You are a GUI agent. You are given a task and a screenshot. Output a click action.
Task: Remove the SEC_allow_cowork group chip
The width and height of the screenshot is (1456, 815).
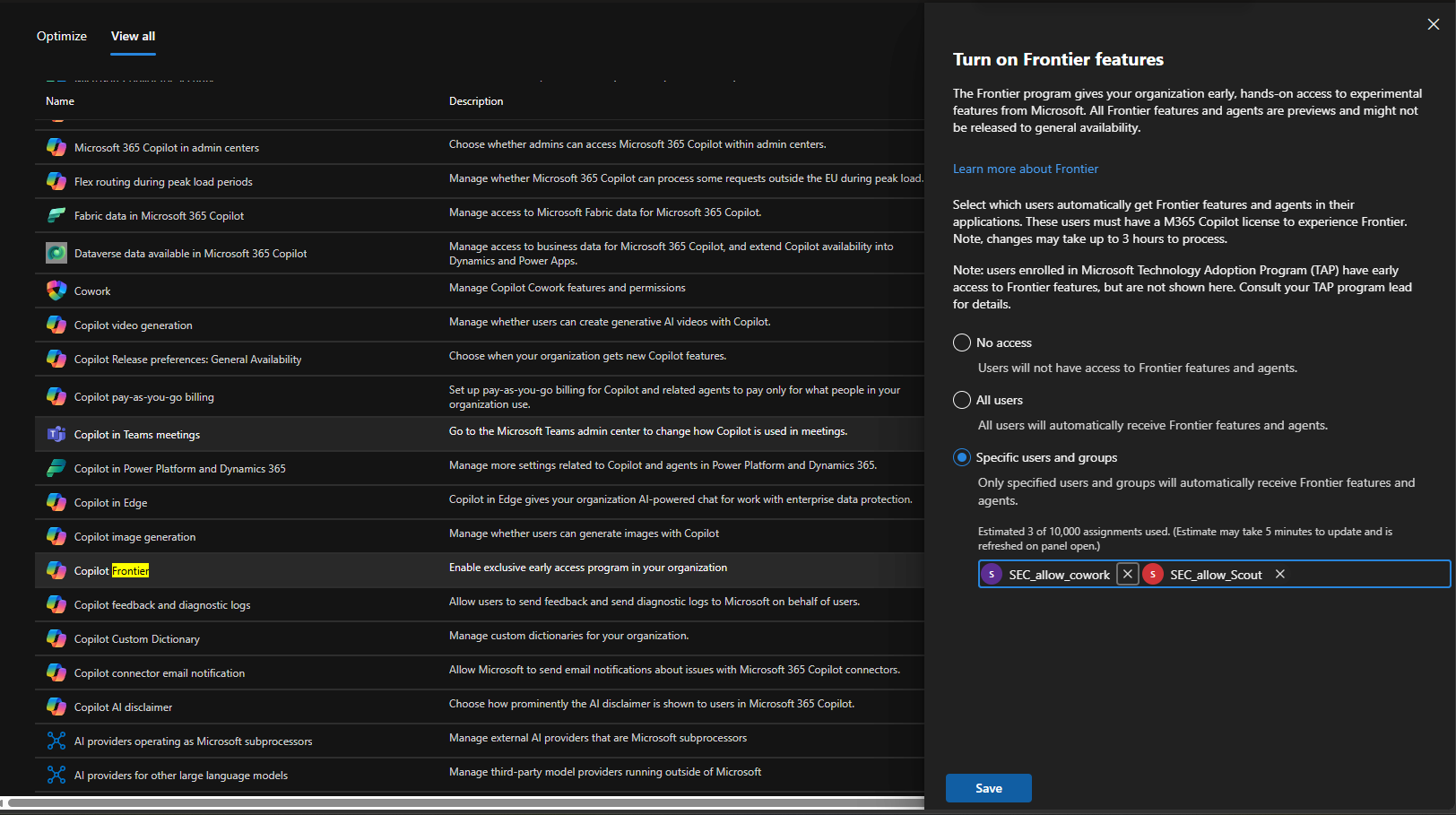1128,574
